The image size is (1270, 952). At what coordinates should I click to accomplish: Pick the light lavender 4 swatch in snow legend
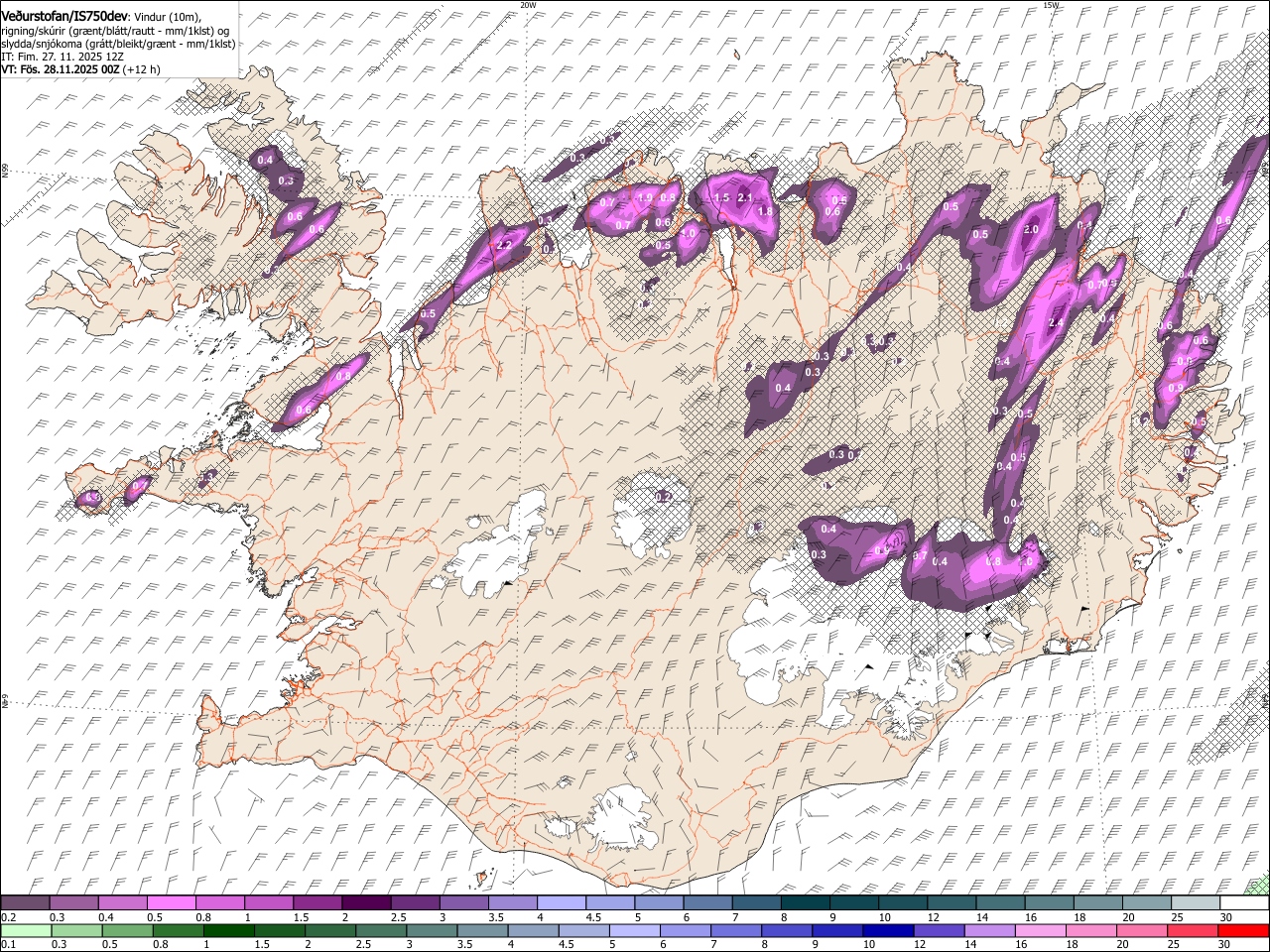[562, 902]
